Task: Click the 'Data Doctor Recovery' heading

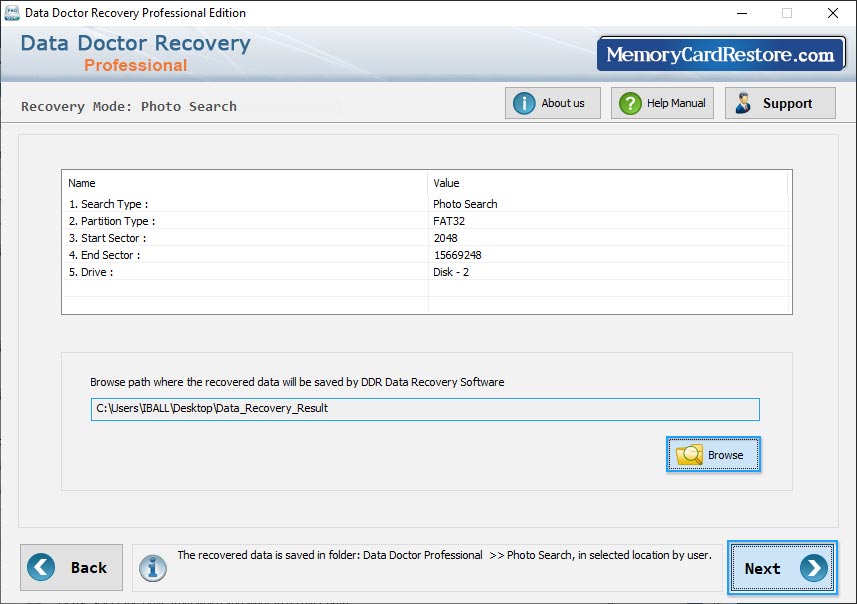Action: pos(136,43)
